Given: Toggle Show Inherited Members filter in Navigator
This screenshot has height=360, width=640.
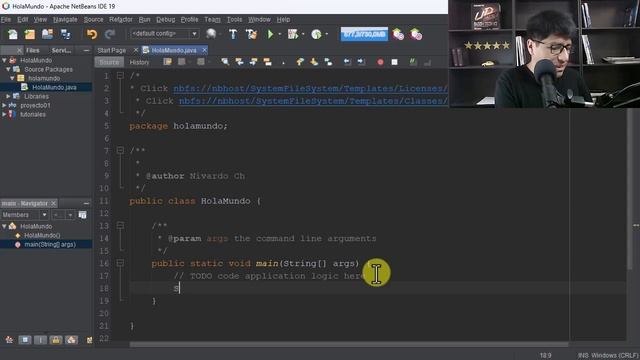Looking at the screenshot, I should click(9, 340).
